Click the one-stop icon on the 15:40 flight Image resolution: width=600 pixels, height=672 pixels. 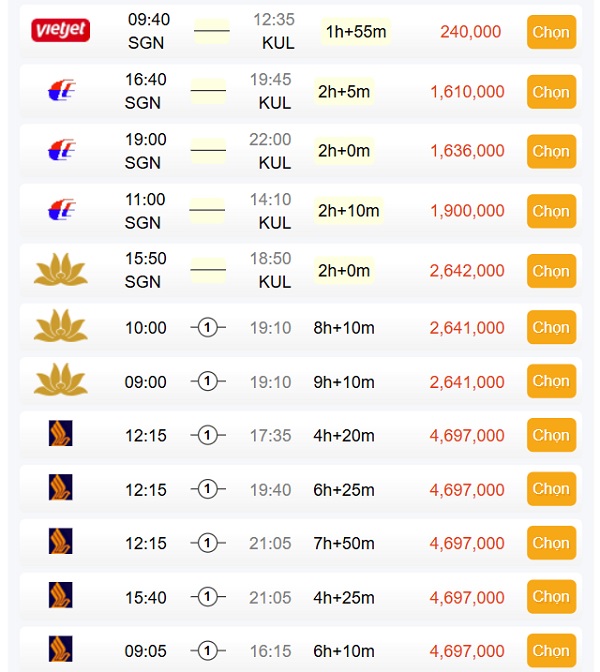(x=208, y=597)
